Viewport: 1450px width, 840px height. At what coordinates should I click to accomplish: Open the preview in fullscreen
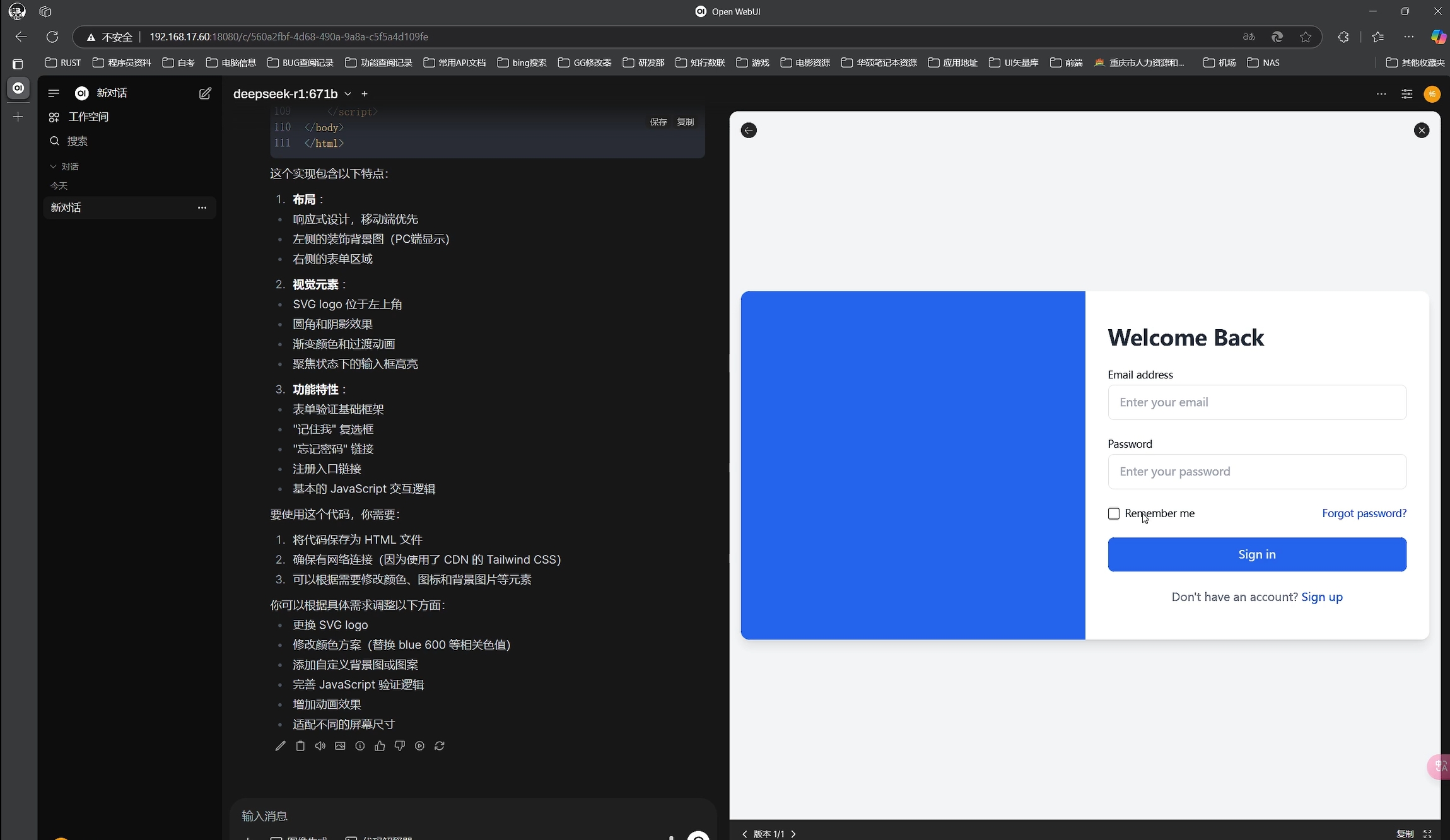[x=1427, y=834]
